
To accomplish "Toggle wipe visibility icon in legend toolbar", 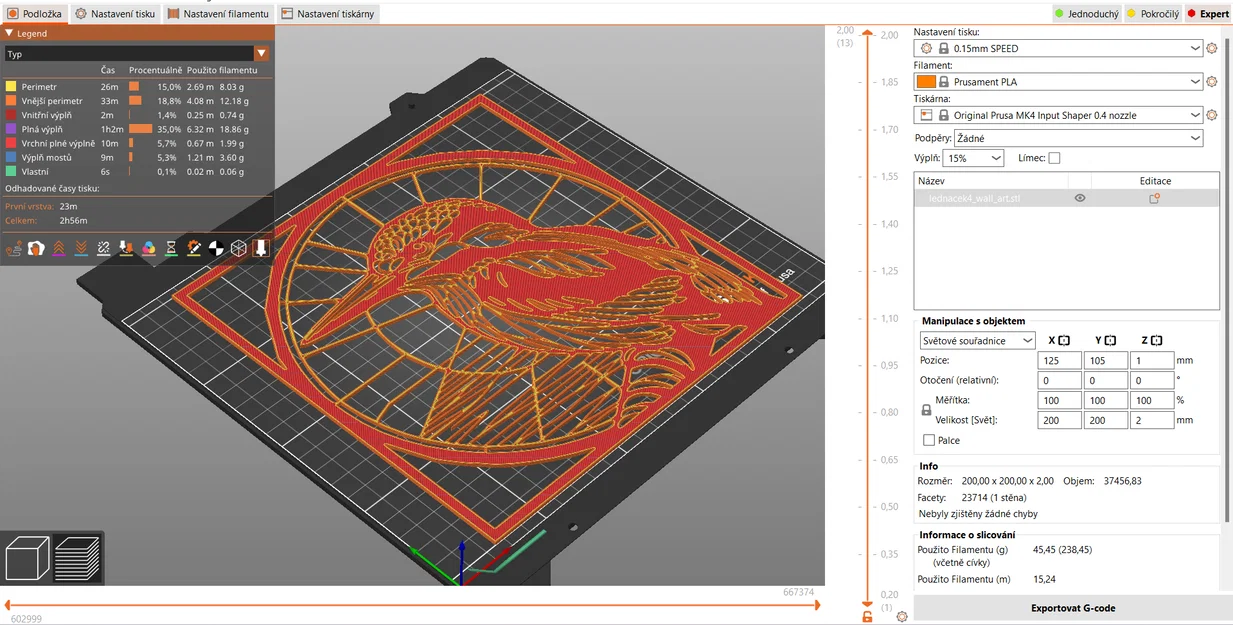I will (36, 247).
